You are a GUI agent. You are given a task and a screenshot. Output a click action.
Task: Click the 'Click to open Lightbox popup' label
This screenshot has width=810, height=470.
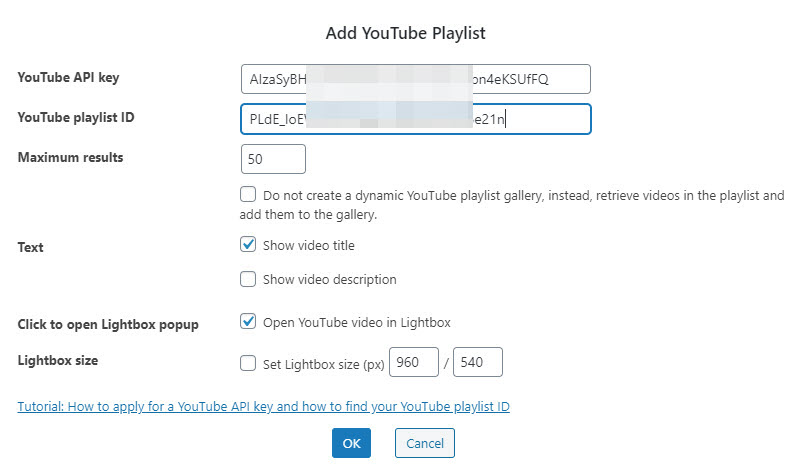[x=108, y=324]
